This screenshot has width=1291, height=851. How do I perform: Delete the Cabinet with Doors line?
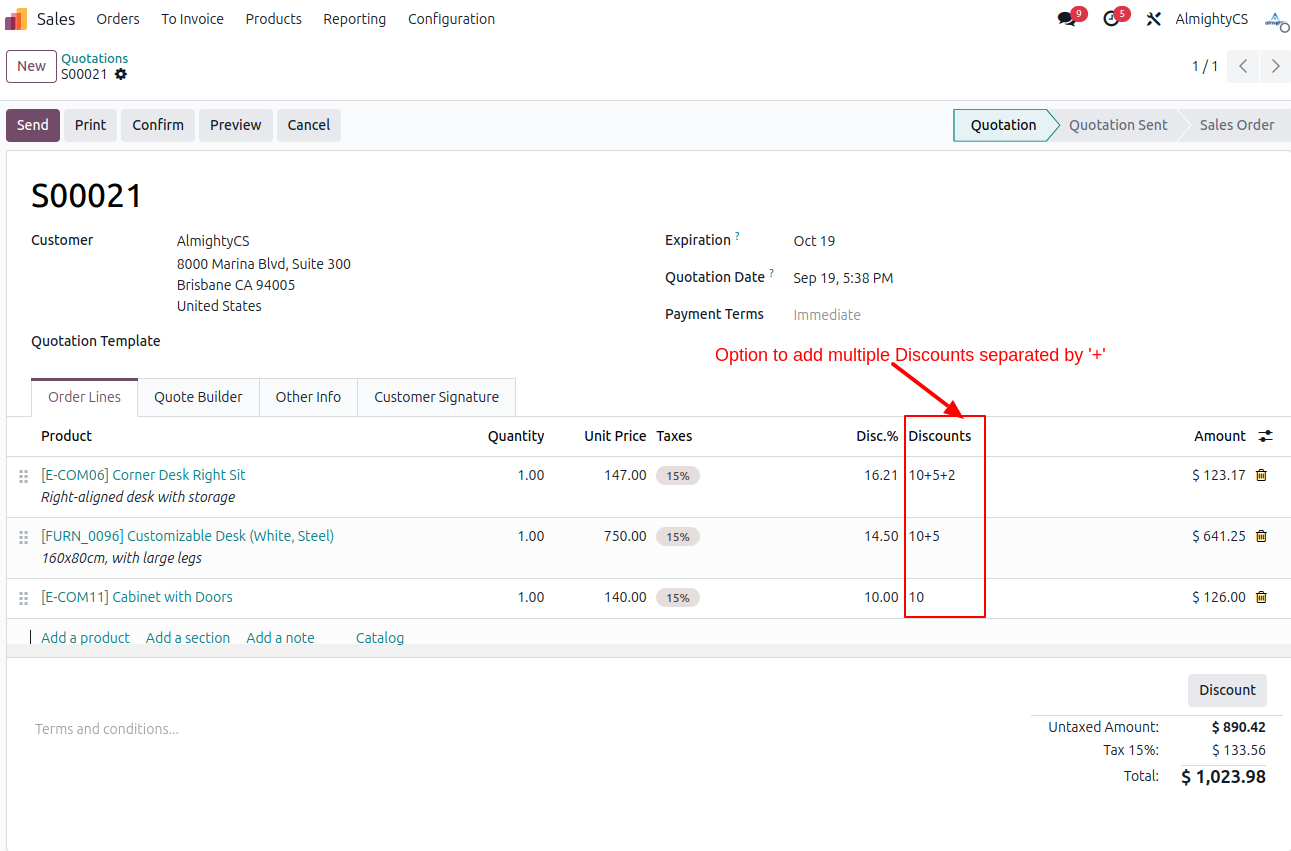click(1261, 597)
